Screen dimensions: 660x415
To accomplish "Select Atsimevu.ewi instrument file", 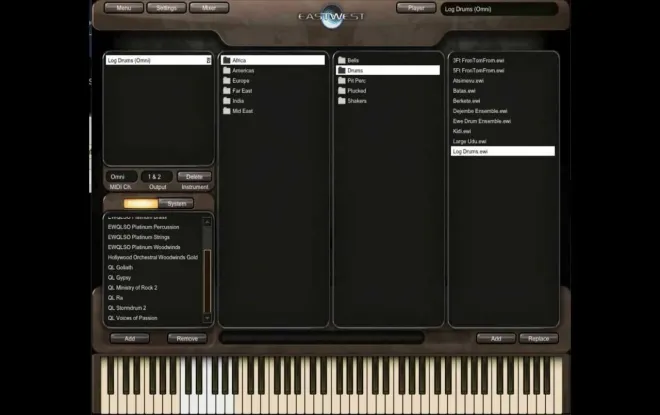I will tap(468, 80).
